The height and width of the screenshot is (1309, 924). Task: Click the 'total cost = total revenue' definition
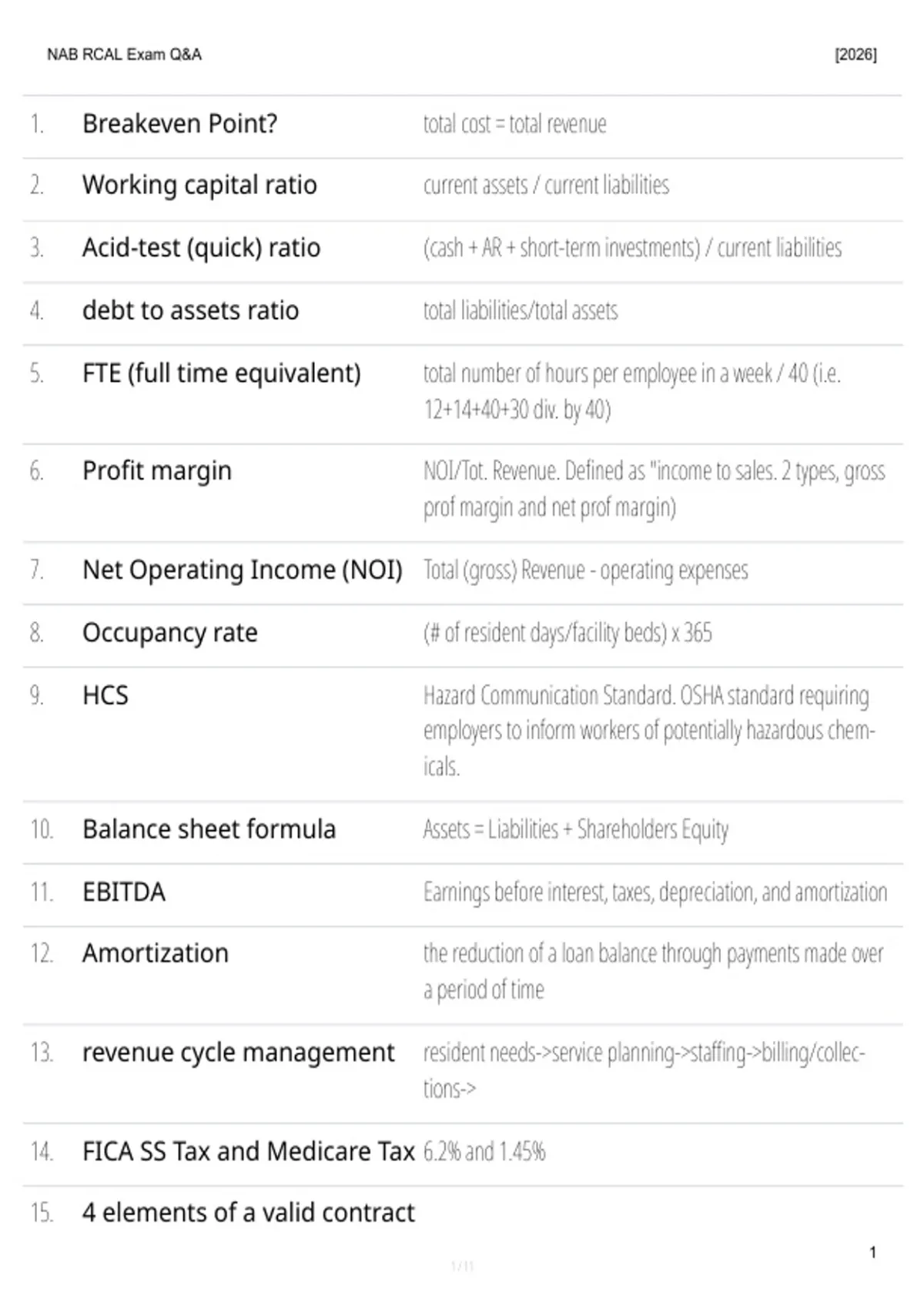coord(515,124)
